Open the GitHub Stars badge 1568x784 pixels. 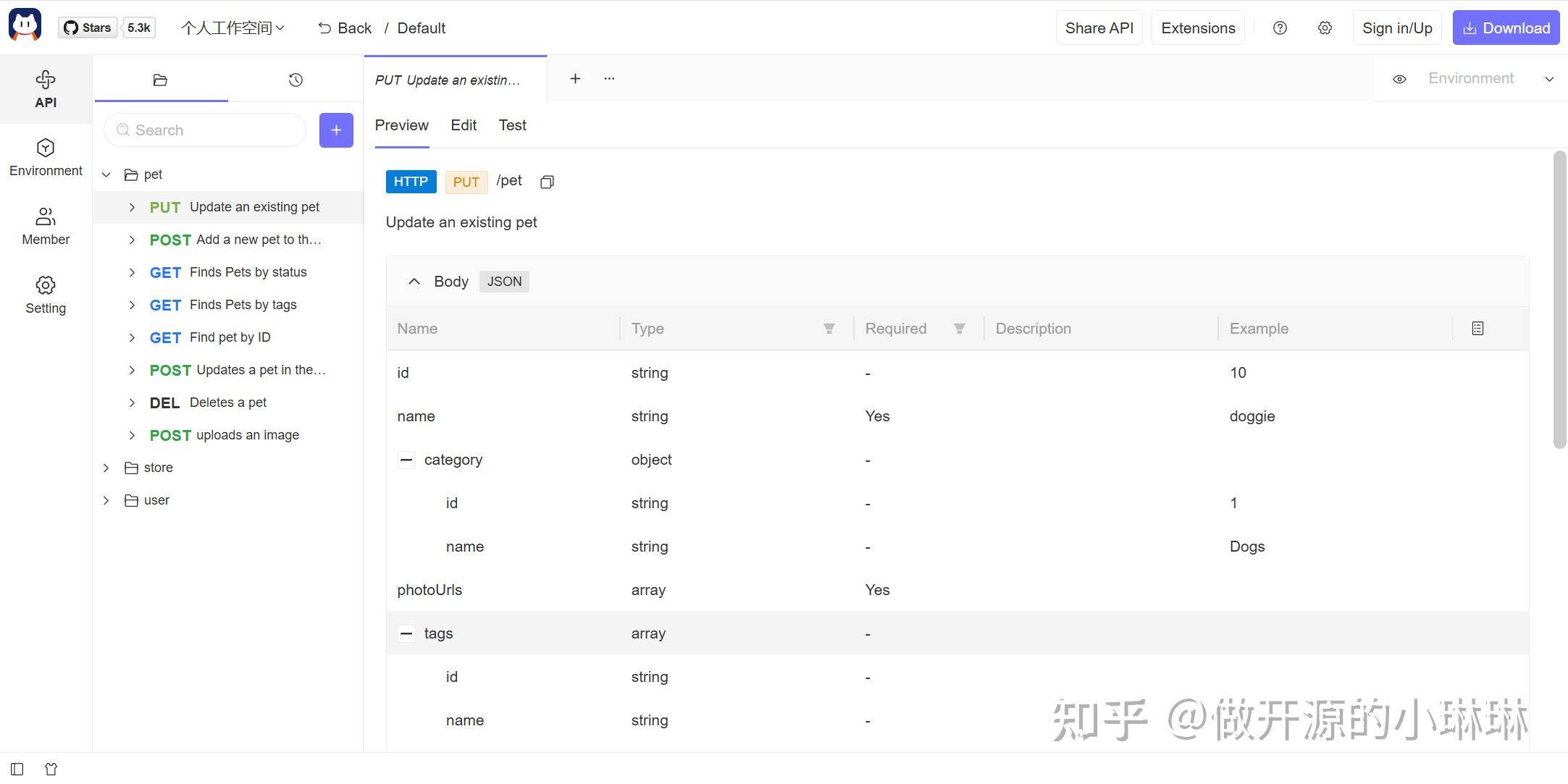coord(88,28)
